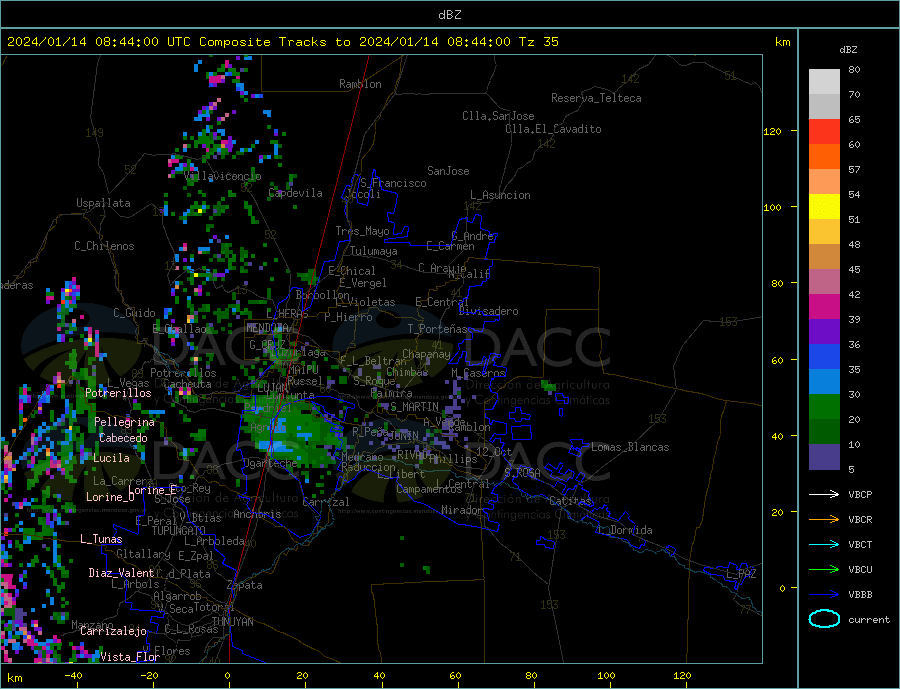Viewport: 900px width, 689px height.
Task: Click the TUPUNGATO city label
Action: point(179,531)
